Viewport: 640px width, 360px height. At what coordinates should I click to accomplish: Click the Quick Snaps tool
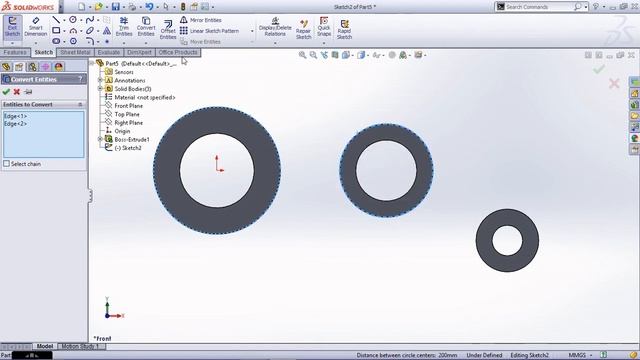click(x=324, y=27)
